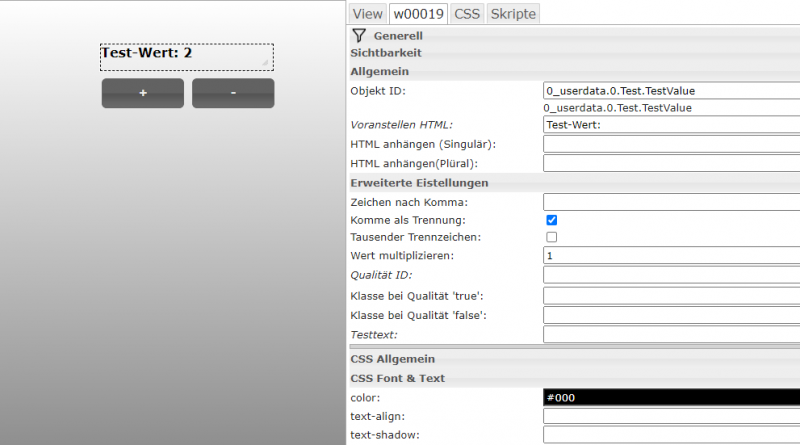The height and width of the screenshot is (445, 800).
Task: Select the Test-Wert text widget
Action: click(185, 56)
